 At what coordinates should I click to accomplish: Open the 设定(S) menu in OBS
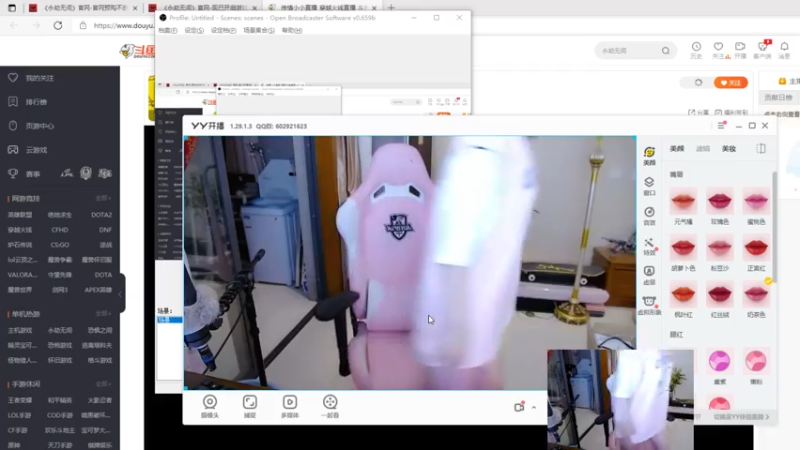point(194,31)
